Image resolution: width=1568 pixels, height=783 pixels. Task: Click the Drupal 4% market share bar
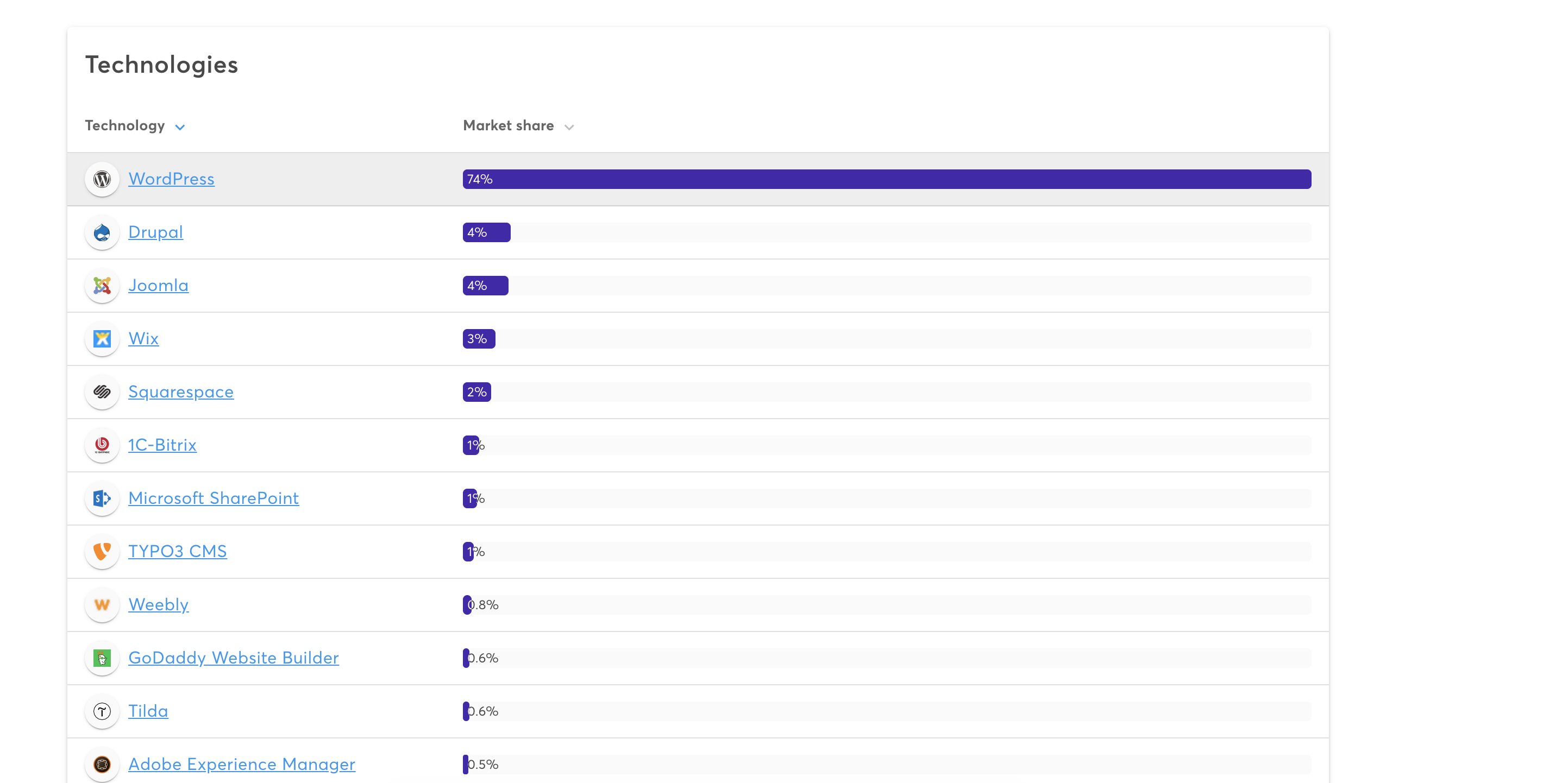(486, 232)
